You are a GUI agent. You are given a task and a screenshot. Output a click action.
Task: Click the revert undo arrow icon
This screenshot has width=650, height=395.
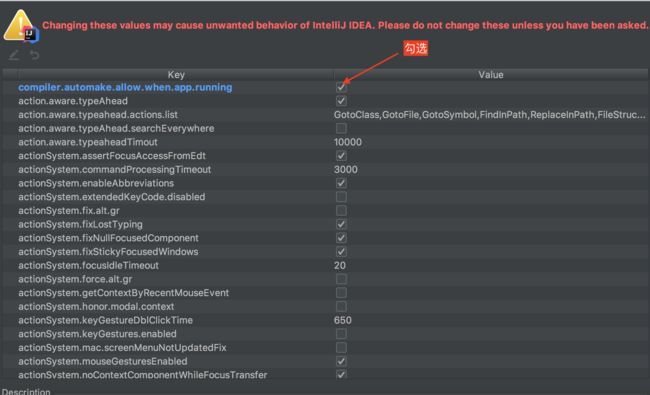tap(34, 55)
